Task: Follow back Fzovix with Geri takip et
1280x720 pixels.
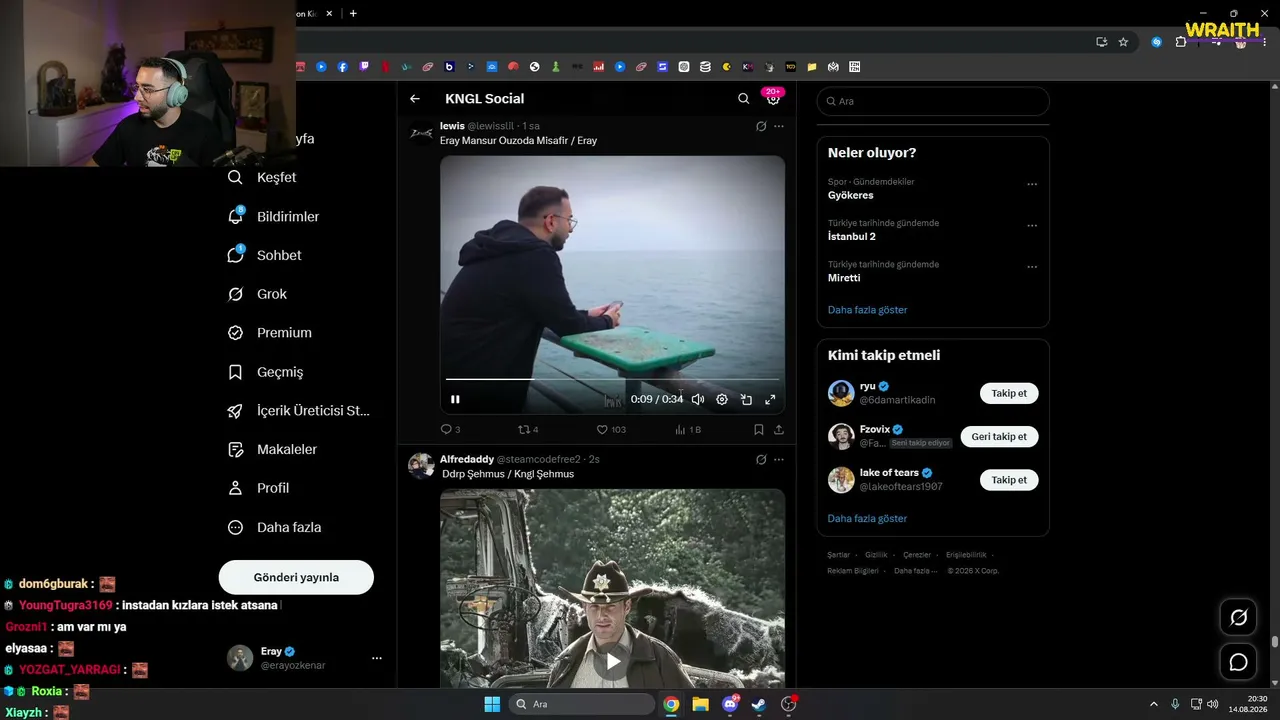Action: tap(999, 436)
